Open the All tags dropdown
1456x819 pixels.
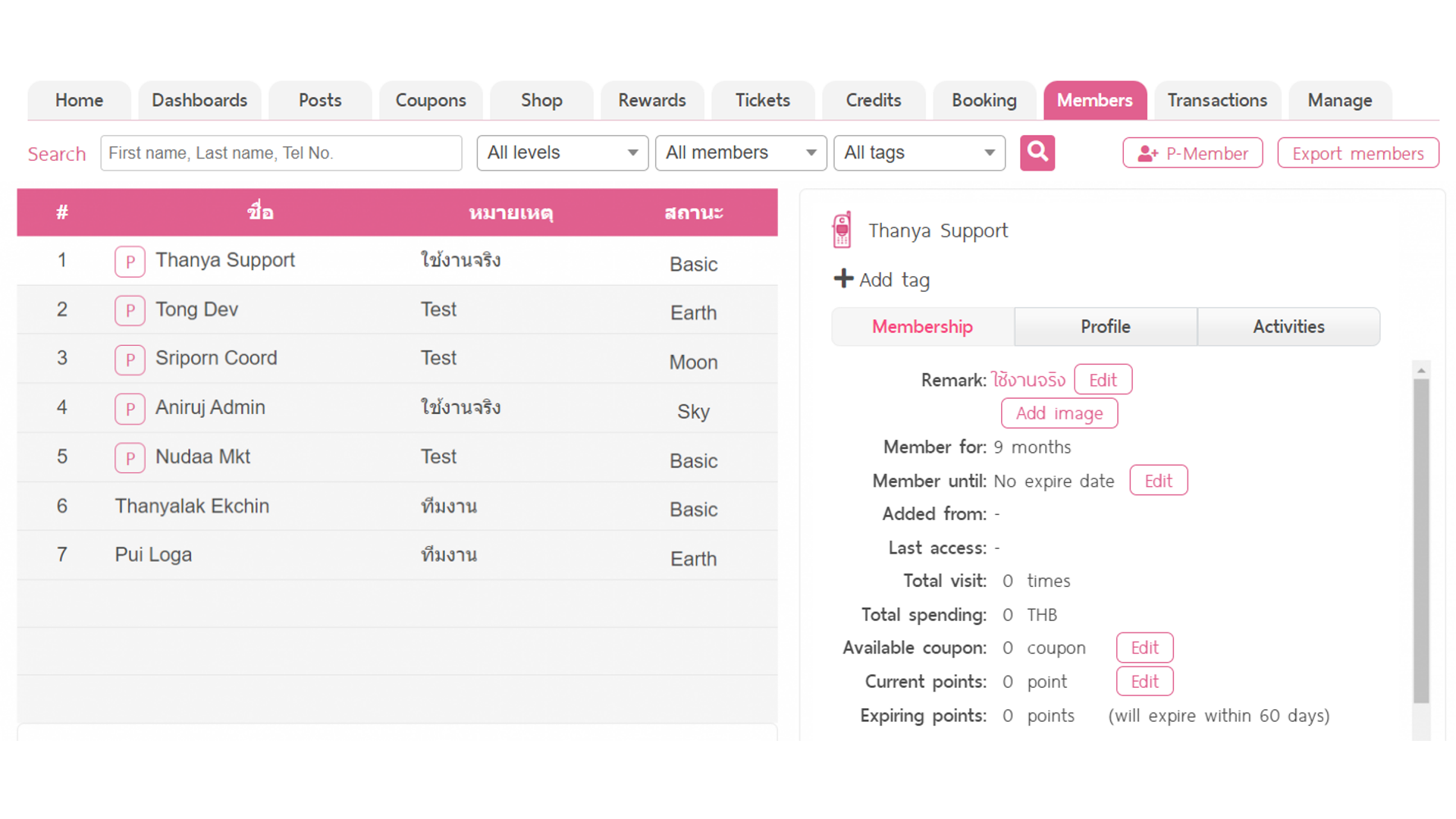point(918,152)
